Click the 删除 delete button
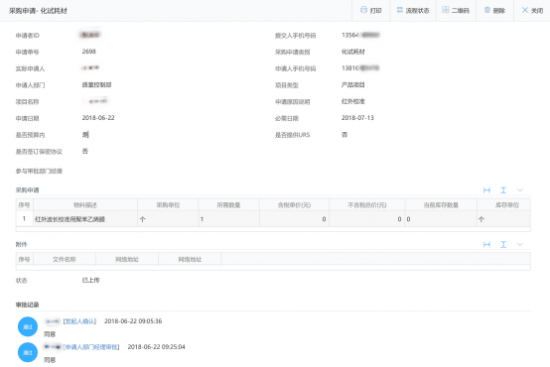The image size is (550, 367). click(x=495, y=11)
